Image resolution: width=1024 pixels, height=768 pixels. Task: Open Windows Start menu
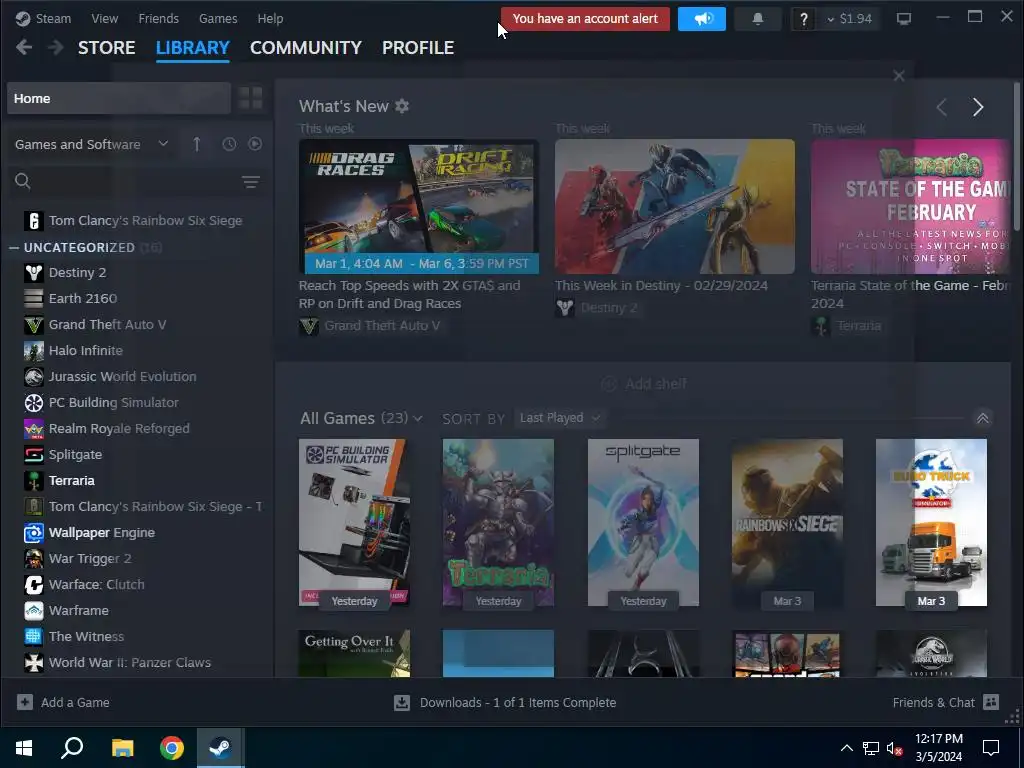tap(24, 748)
